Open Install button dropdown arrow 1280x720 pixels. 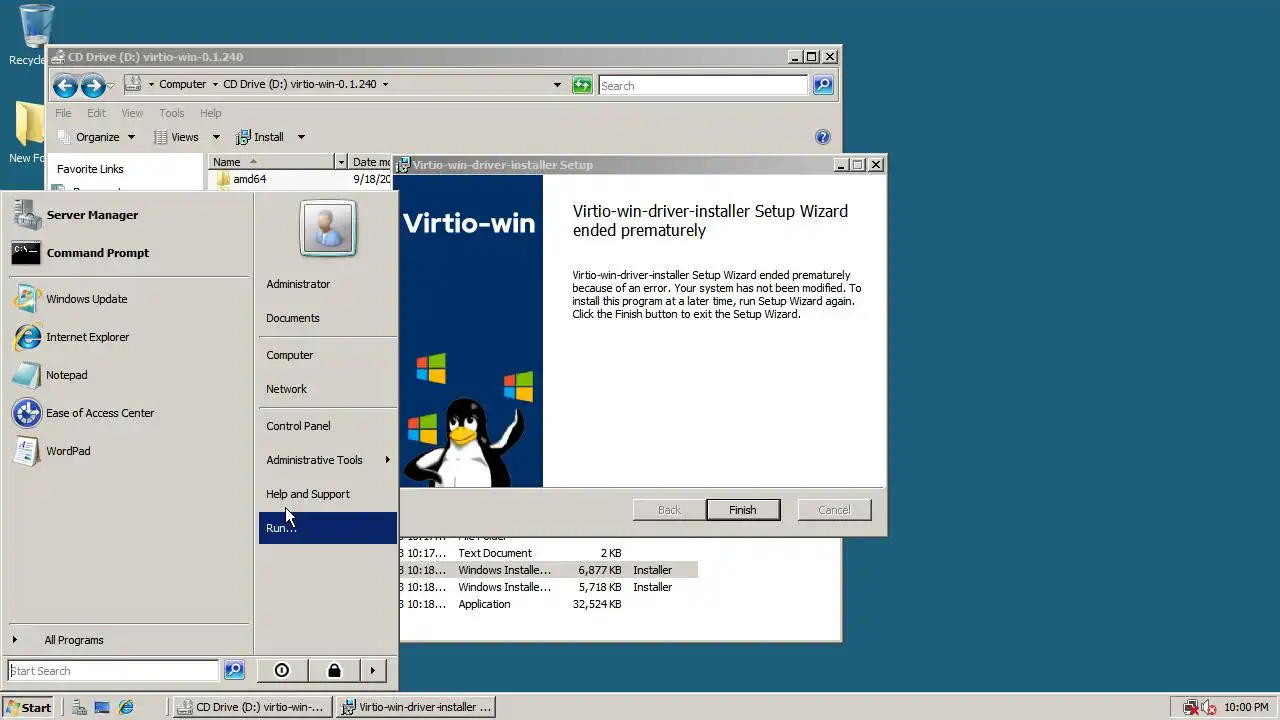301,137
